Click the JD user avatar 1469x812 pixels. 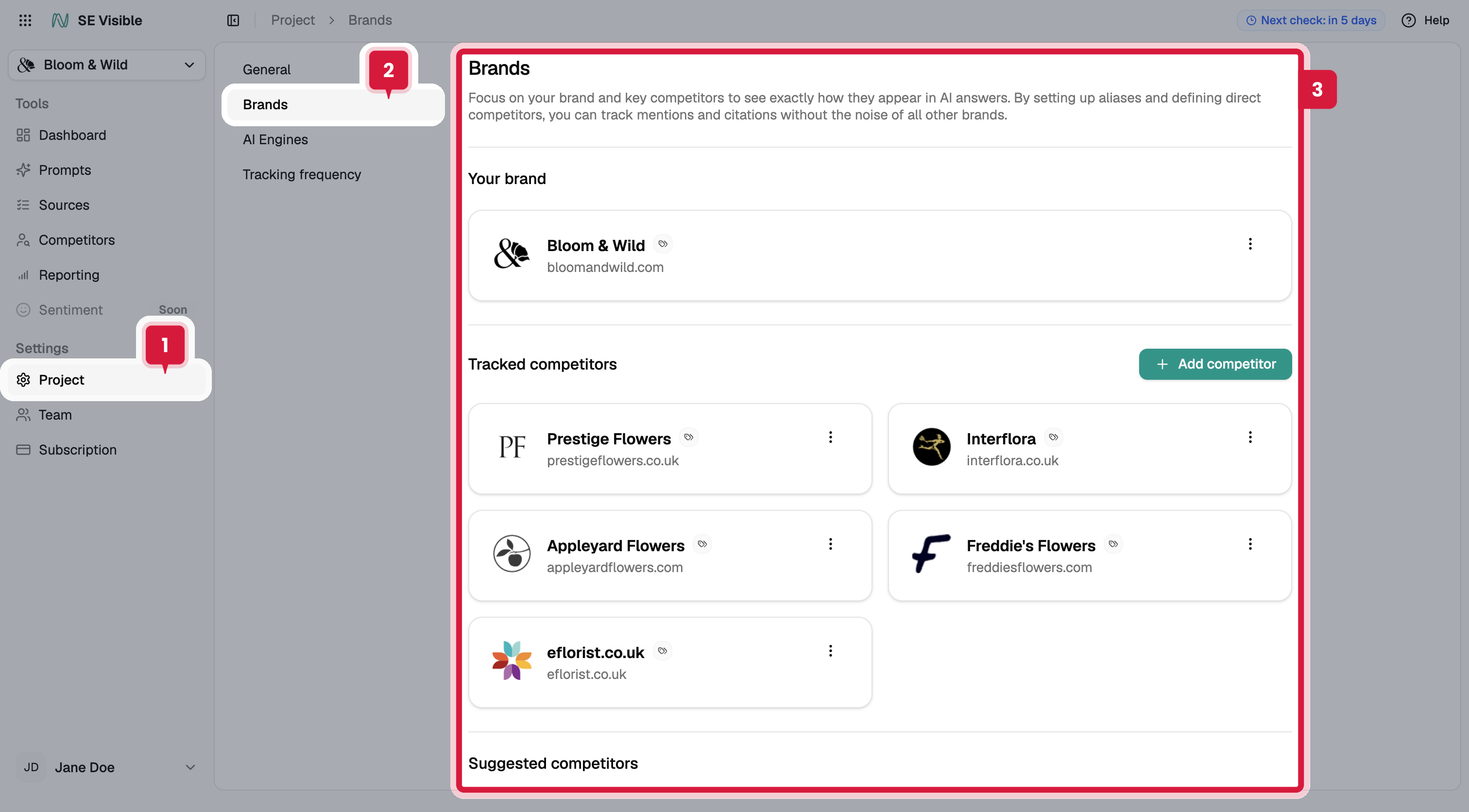click(31, 767)
